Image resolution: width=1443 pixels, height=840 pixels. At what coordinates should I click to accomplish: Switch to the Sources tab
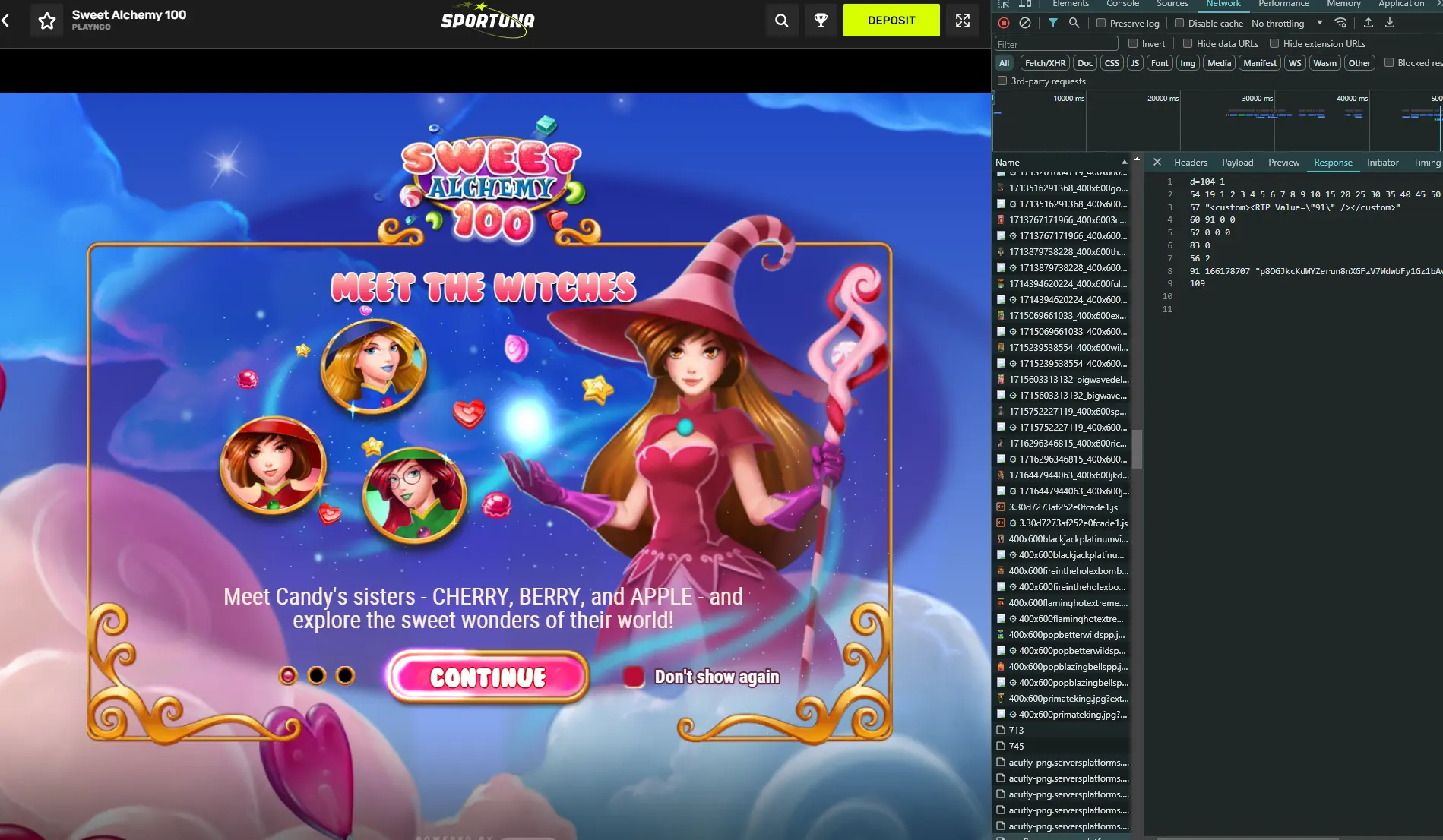pyautogui.click(x=1172, y=4)
